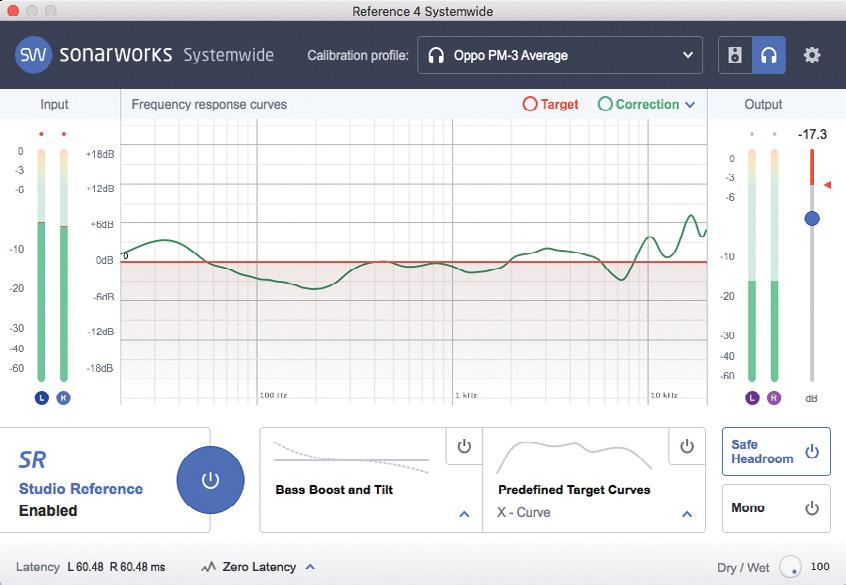Click the X - Curve target label
Viewport: 846px width, 585px height.
pyautogui.click(x=523, y=512)
